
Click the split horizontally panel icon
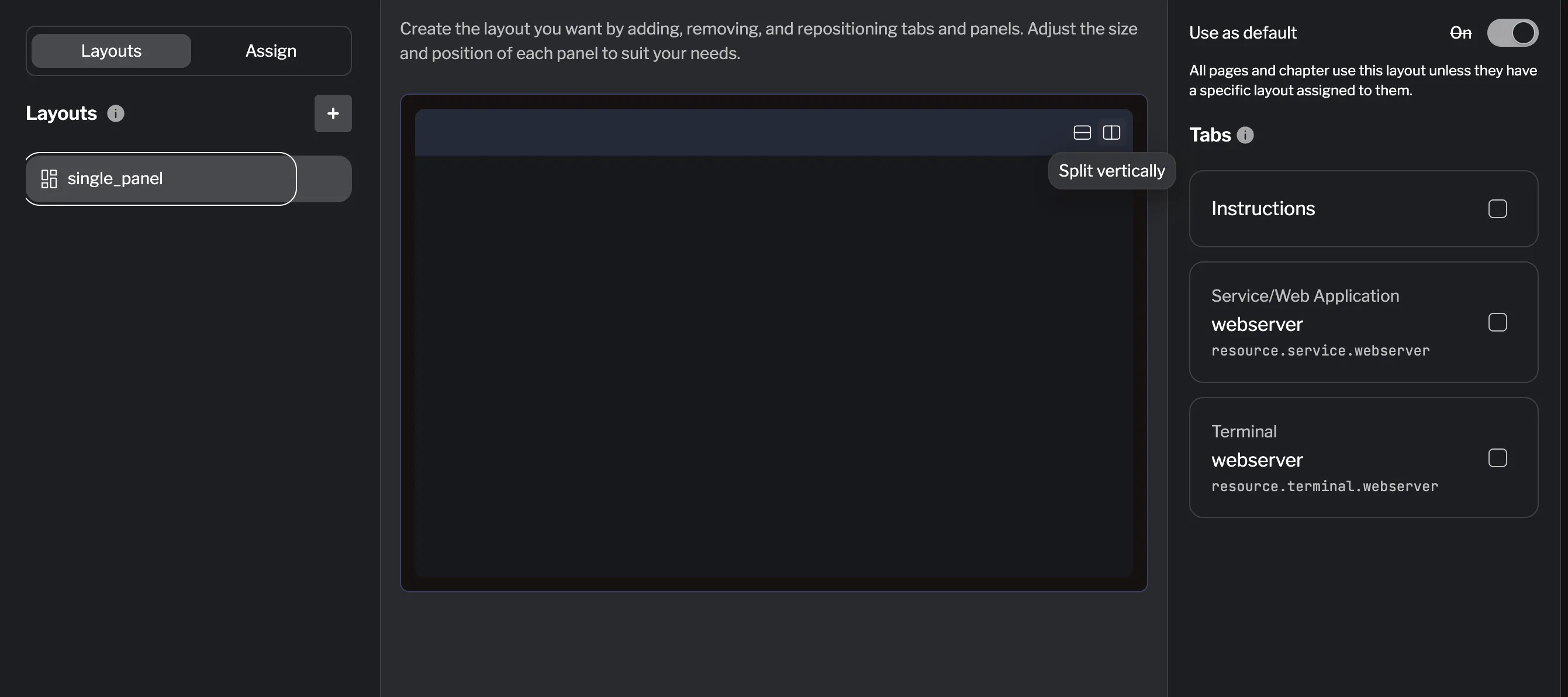(1082, 133)
